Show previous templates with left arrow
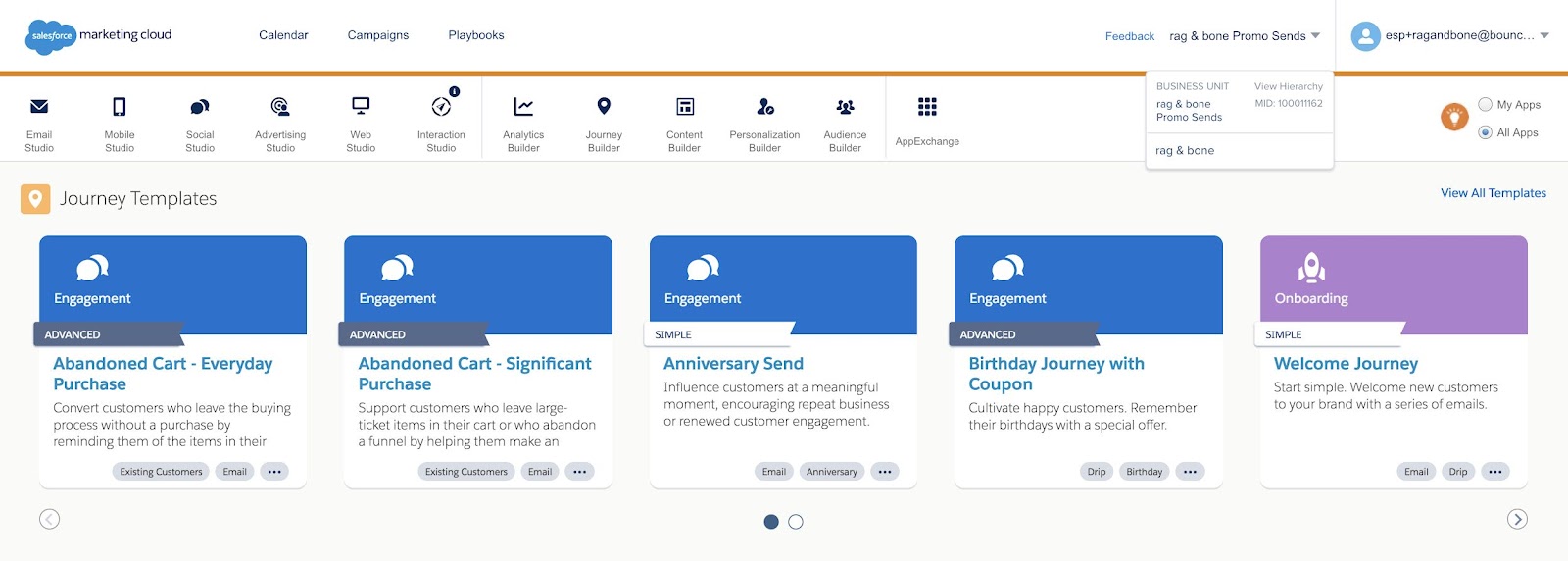 point(50,519)
